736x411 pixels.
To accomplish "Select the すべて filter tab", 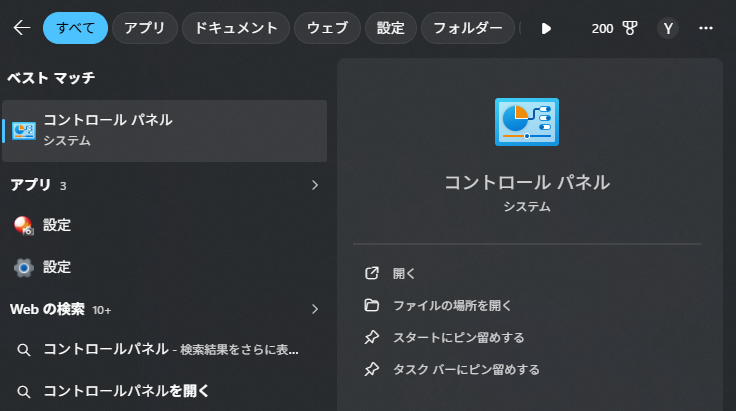I will pyautogui.click(x=75, y=28).
